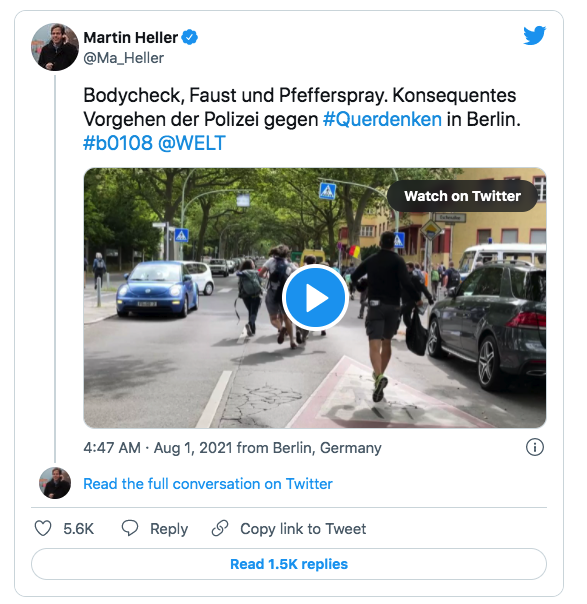587x604 pixels.
Task: Open the @WELT mention
Action: coord(191,143)
